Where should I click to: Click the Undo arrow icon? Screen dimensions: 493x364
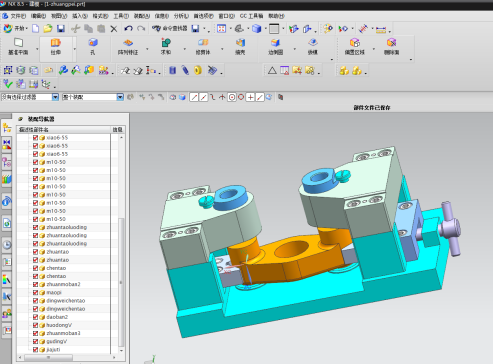(x=128, y=29)
